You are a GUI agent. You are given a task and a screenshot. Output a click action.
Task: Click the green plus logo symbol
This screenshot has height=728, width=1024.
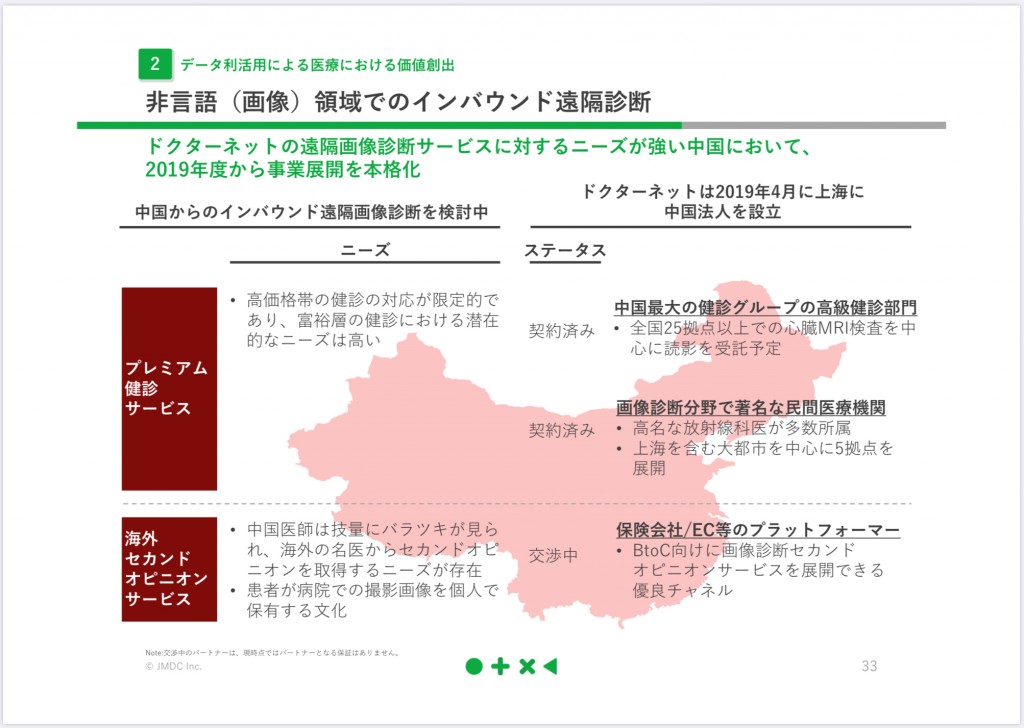click(500, 666)
